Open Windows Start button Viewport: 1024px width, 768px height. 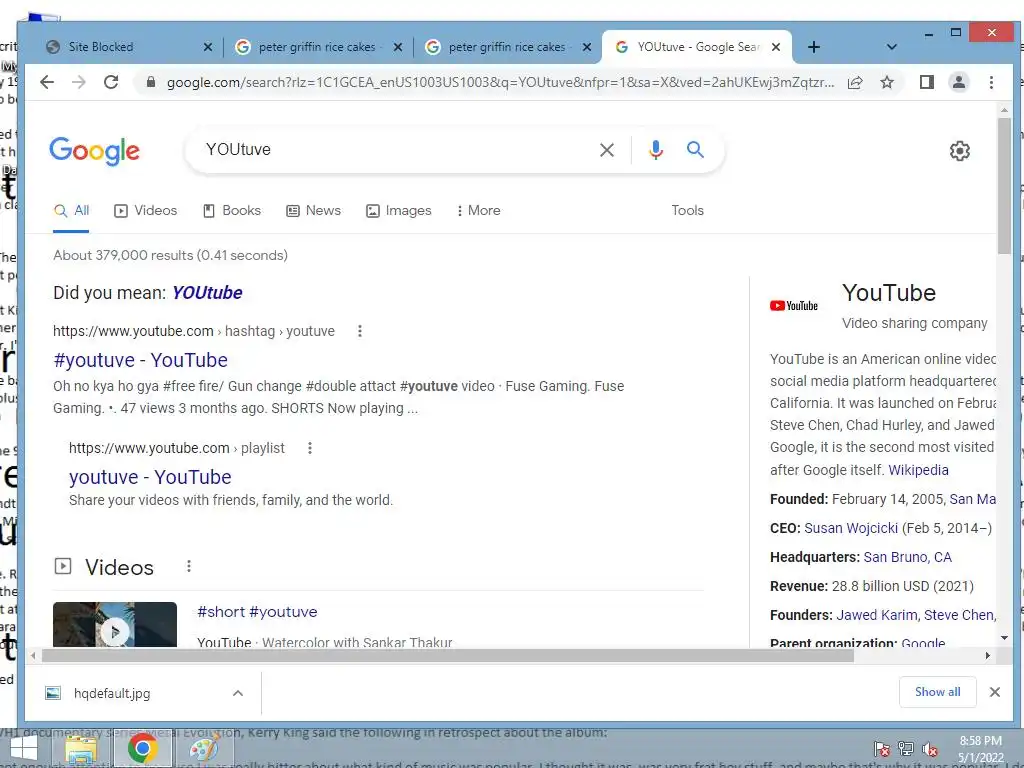pos(24,749)
